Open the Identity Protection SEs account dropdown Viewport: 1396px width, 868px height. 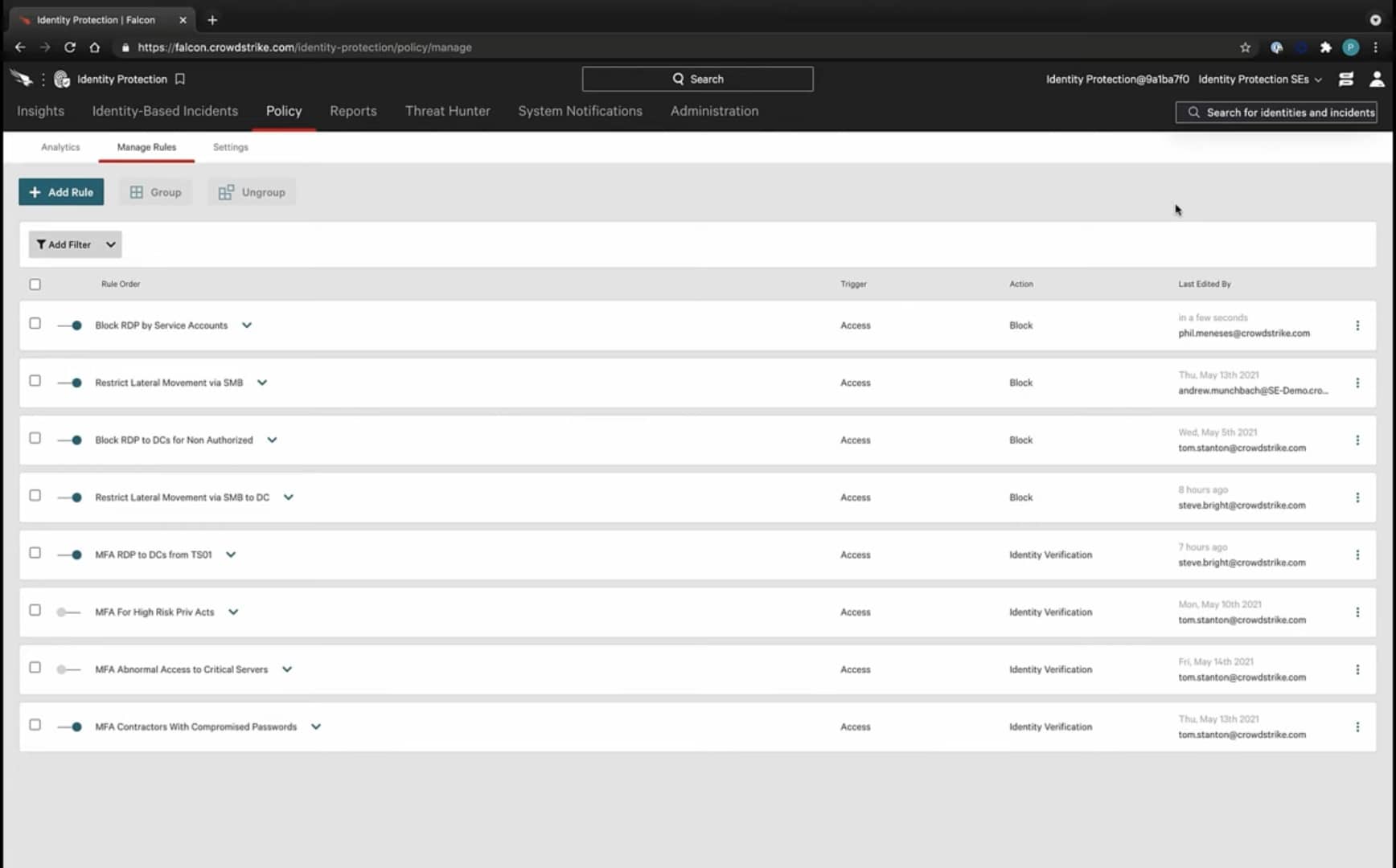(1260, 79)
